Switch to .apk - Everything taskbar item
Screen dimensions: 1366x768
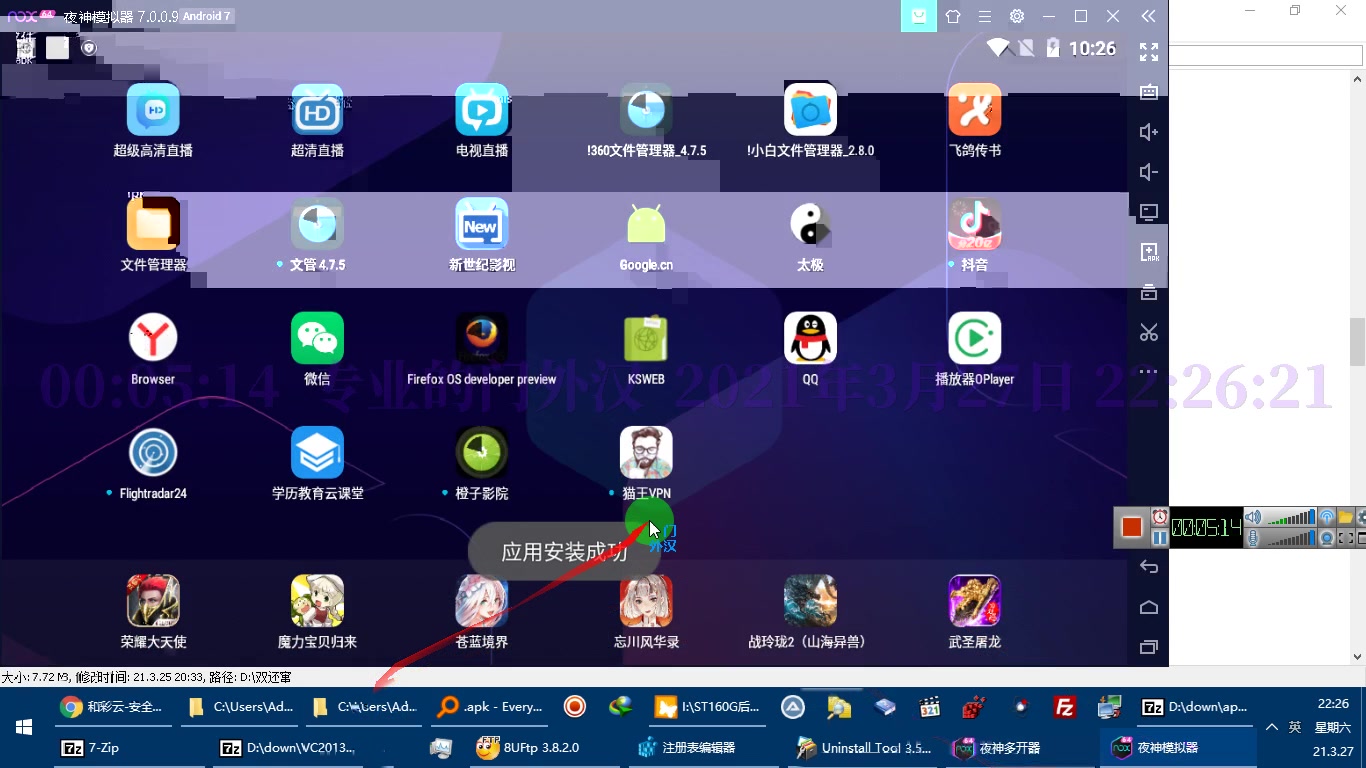492,707
